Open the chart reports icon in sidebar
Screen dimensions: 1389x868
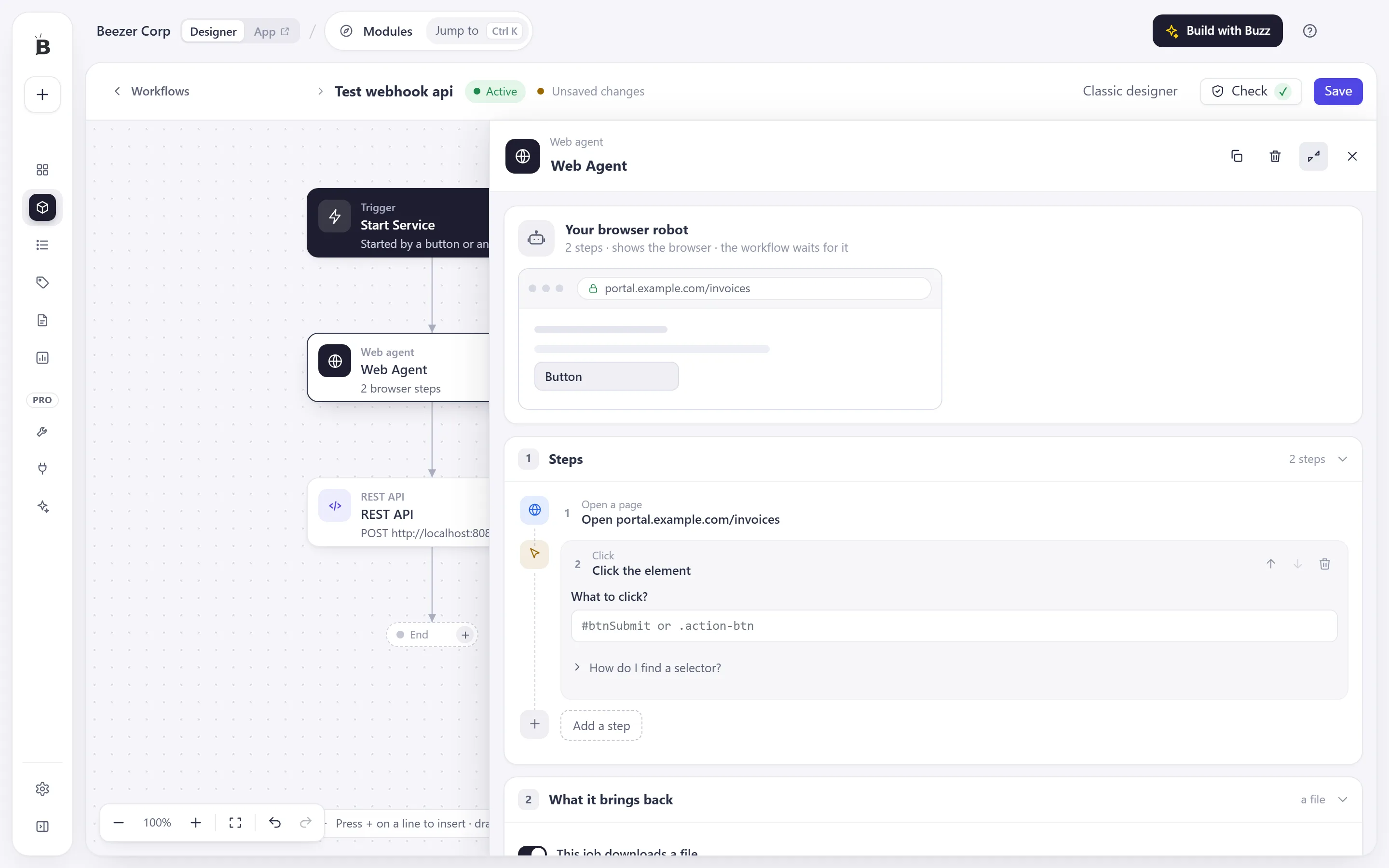click(x=42, y=358)
